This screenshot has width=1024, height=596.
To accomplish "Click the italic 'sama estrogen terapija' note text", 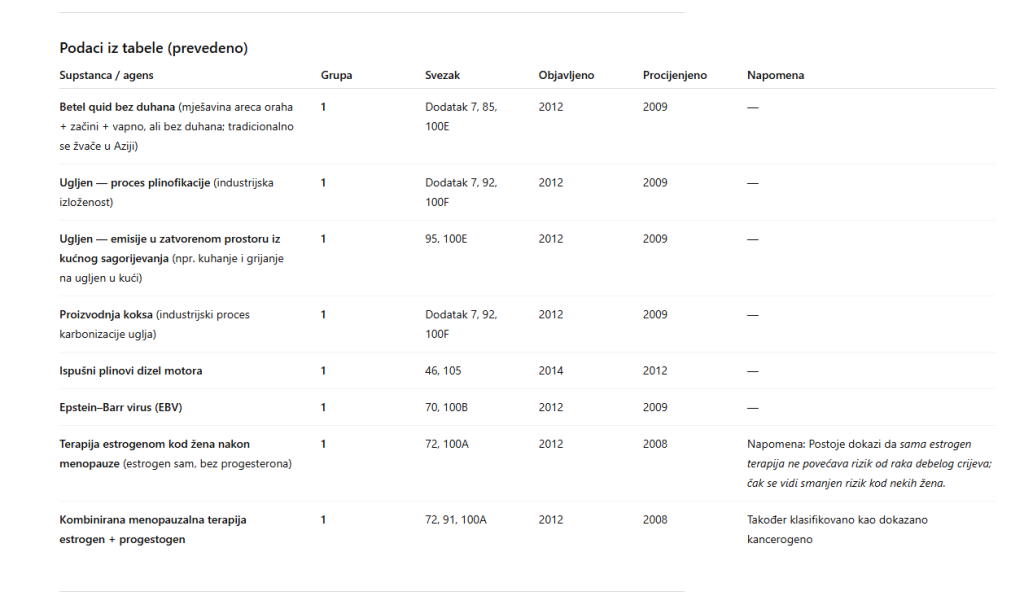I will [933, 444].
